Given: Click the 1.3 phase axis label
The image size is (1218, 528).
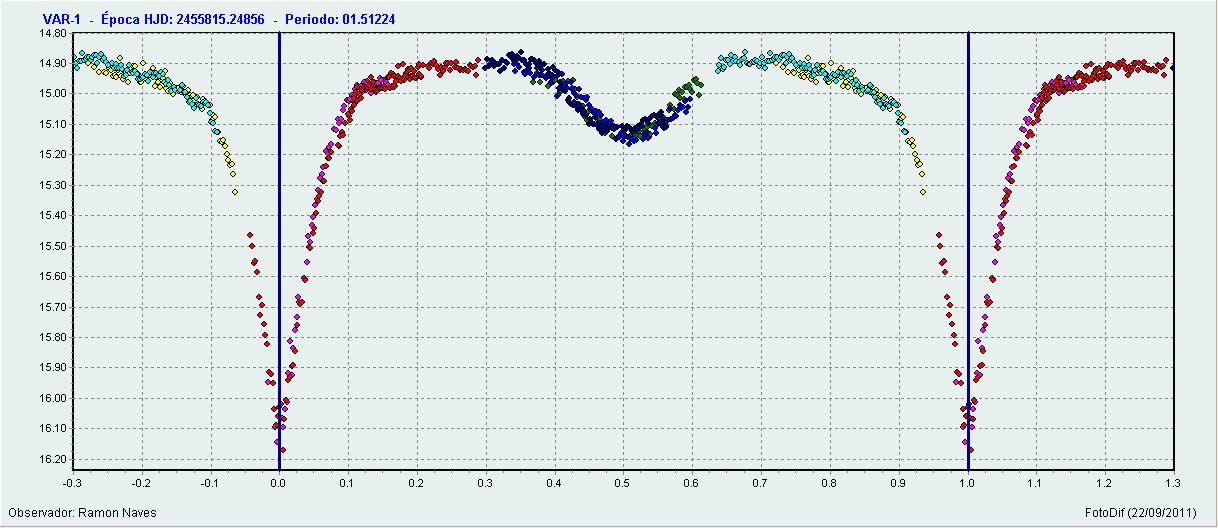Looking at the screenshot, I should click(1172, 483).
